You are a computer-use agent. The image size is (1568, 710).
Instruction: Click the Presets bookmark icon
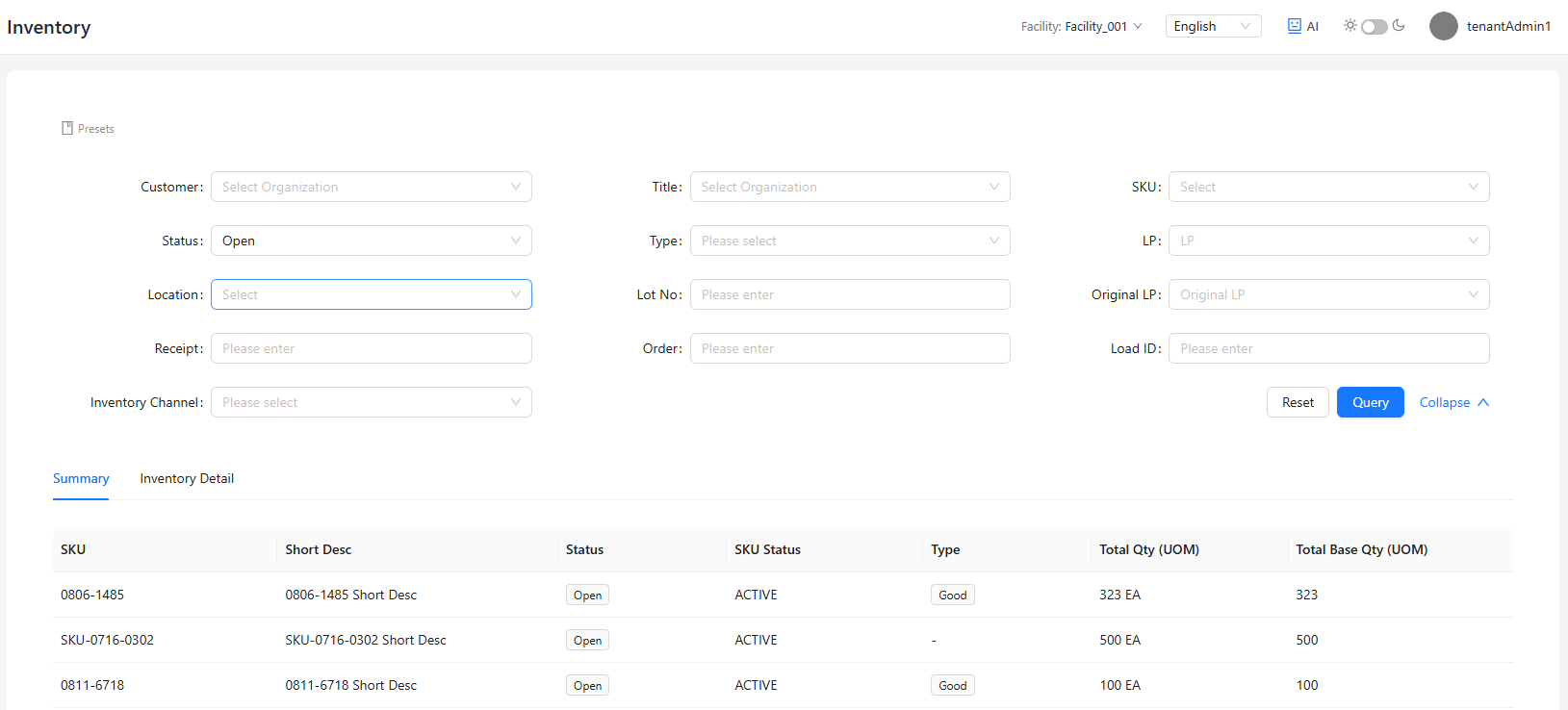[x=67, y=128]
